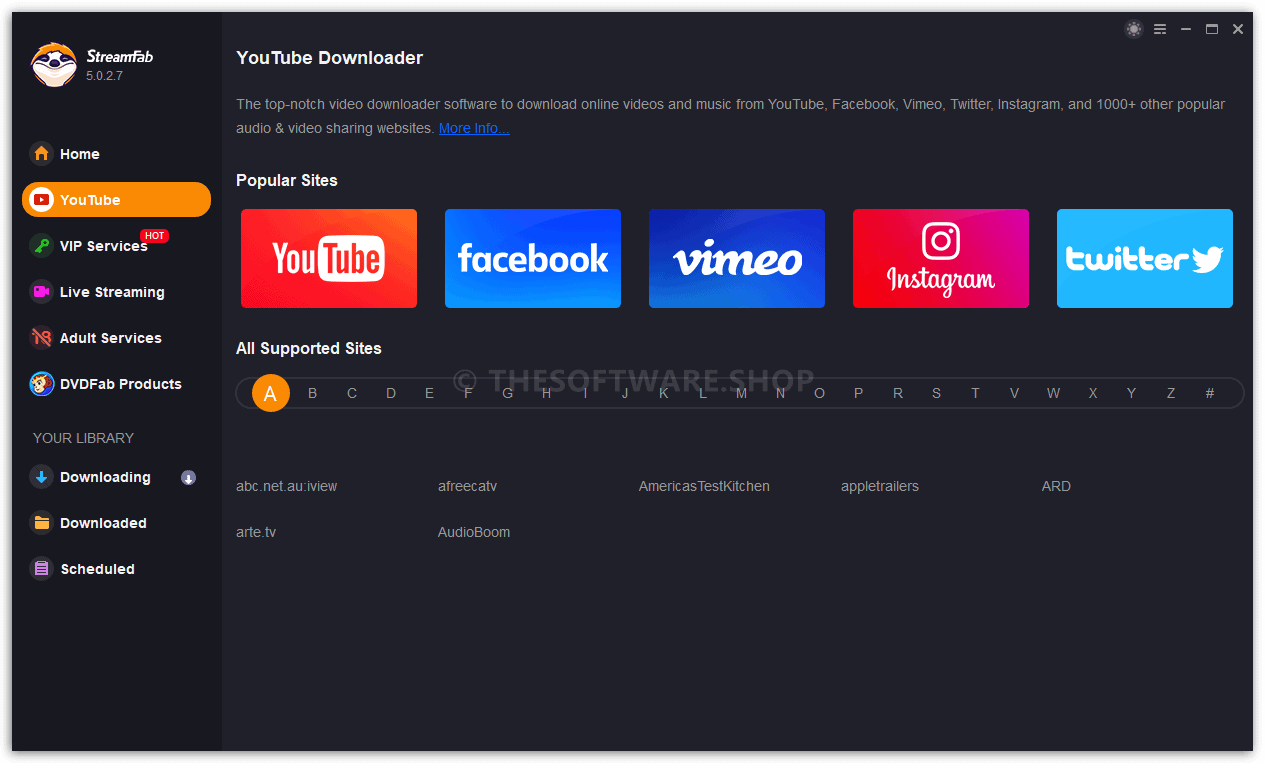Select letter P in site index
The width and height of the screenshot is (1265, 763).
coord(858,393)
